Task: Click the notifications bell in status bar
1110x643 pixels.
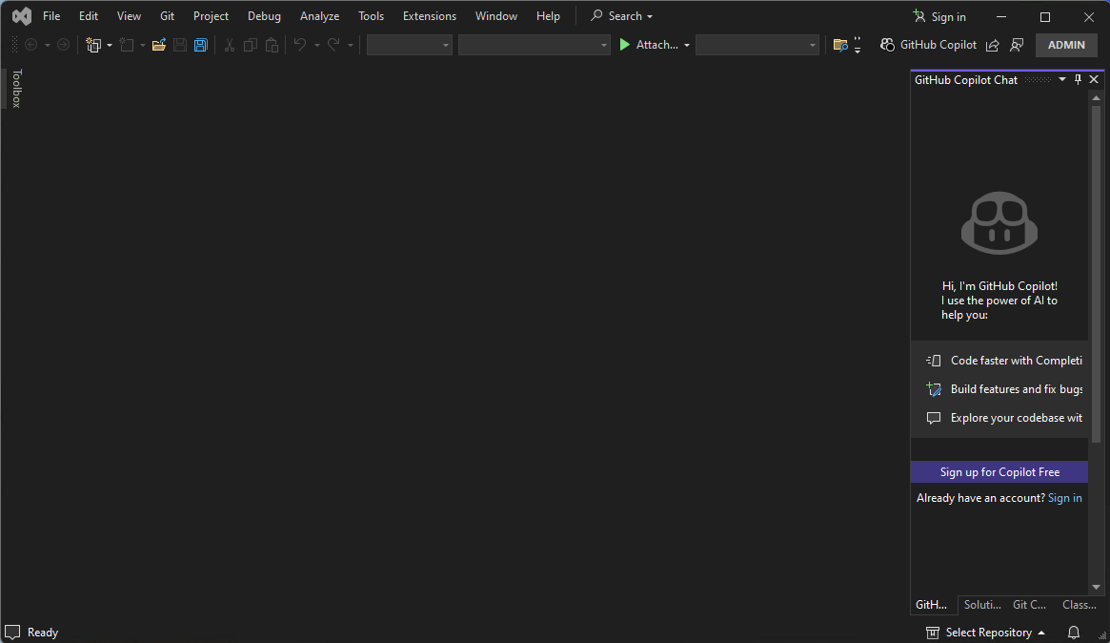Action: (1074, 632)
